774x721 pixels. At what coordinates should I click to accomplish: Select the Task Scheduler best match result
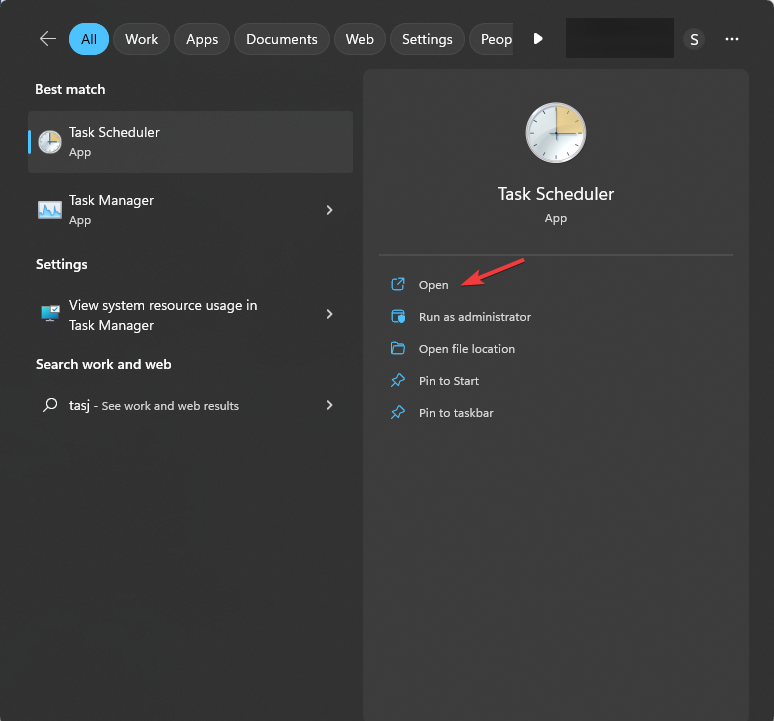click(x=191, y=142)
